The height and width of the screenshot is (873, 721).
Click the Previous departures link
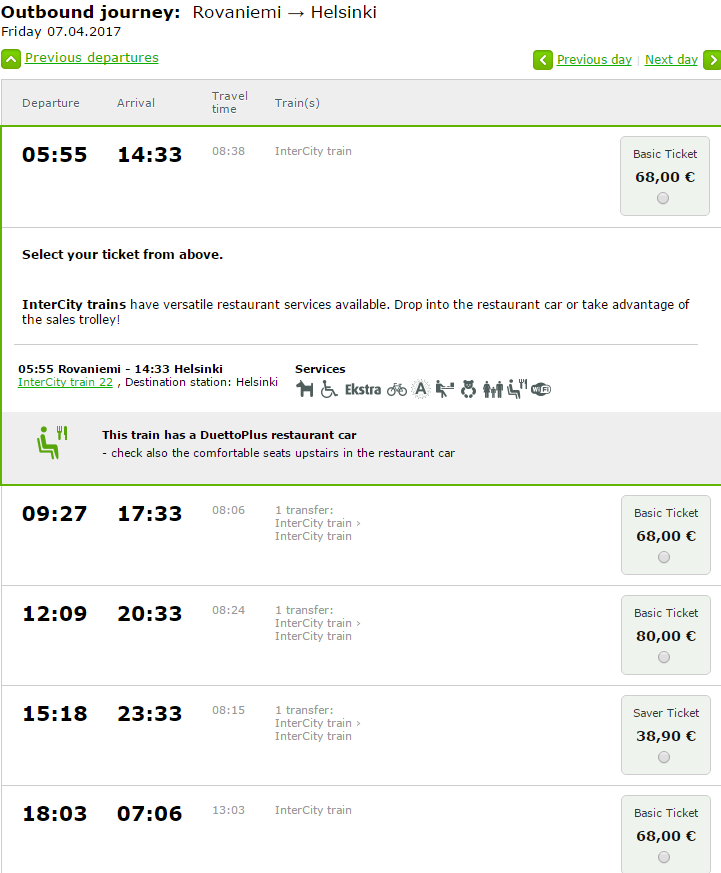click(x=92, y=58)
